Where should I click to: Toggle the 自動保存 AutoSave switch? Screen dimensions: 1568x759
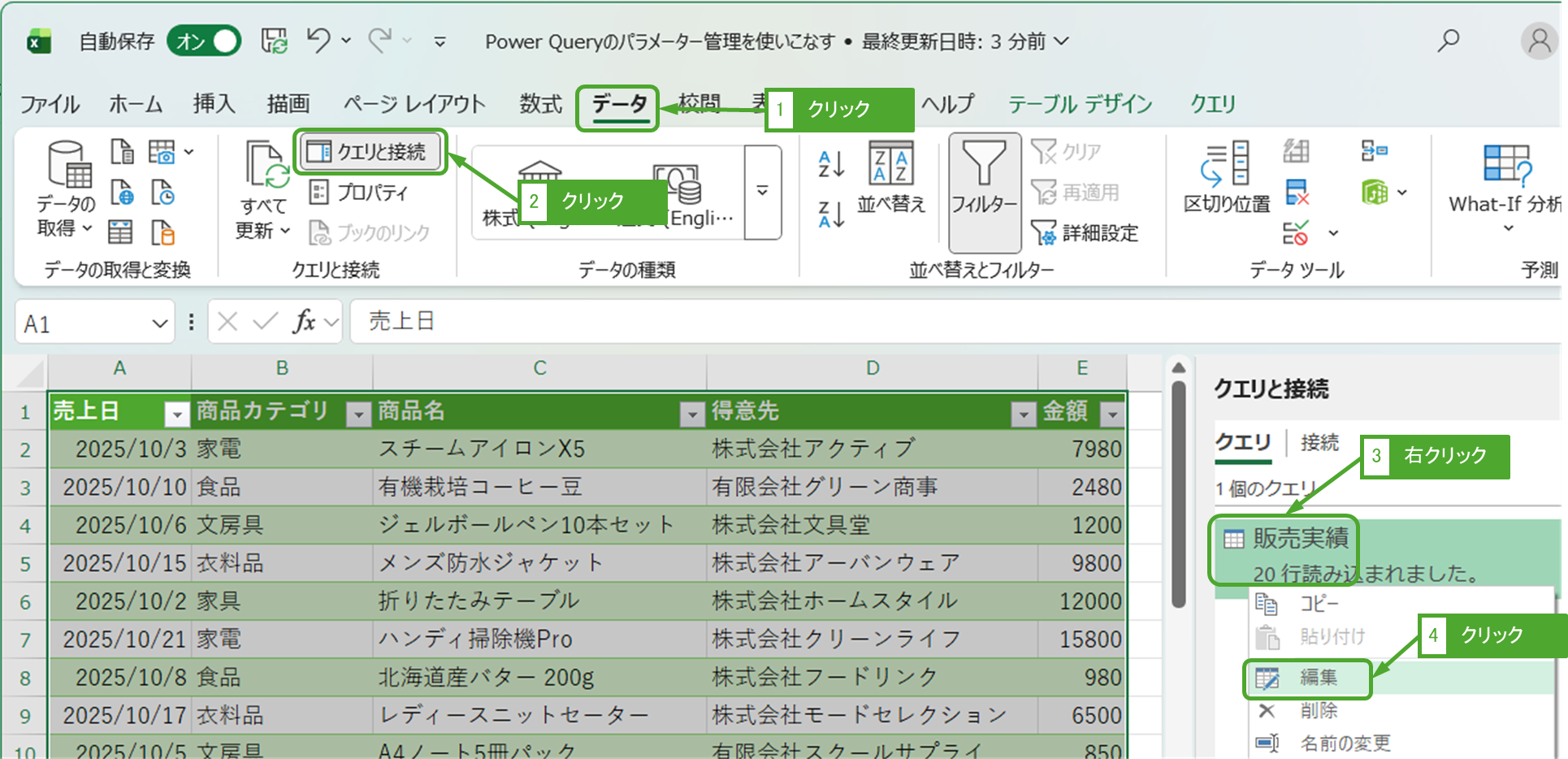tap(204, 41)
